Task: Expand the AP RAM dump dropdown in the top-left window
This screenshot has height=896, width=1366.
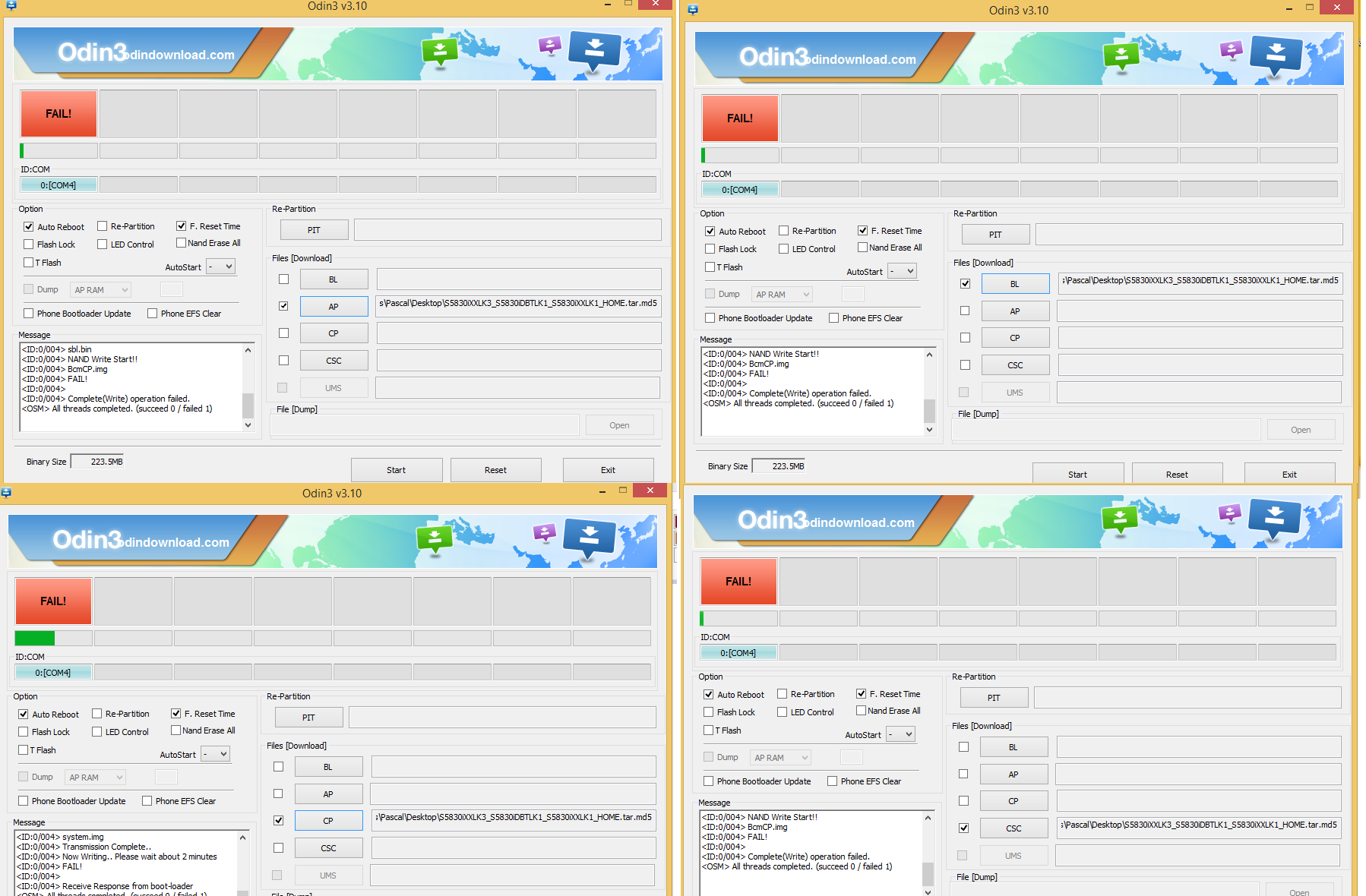Action: (101, 290)
